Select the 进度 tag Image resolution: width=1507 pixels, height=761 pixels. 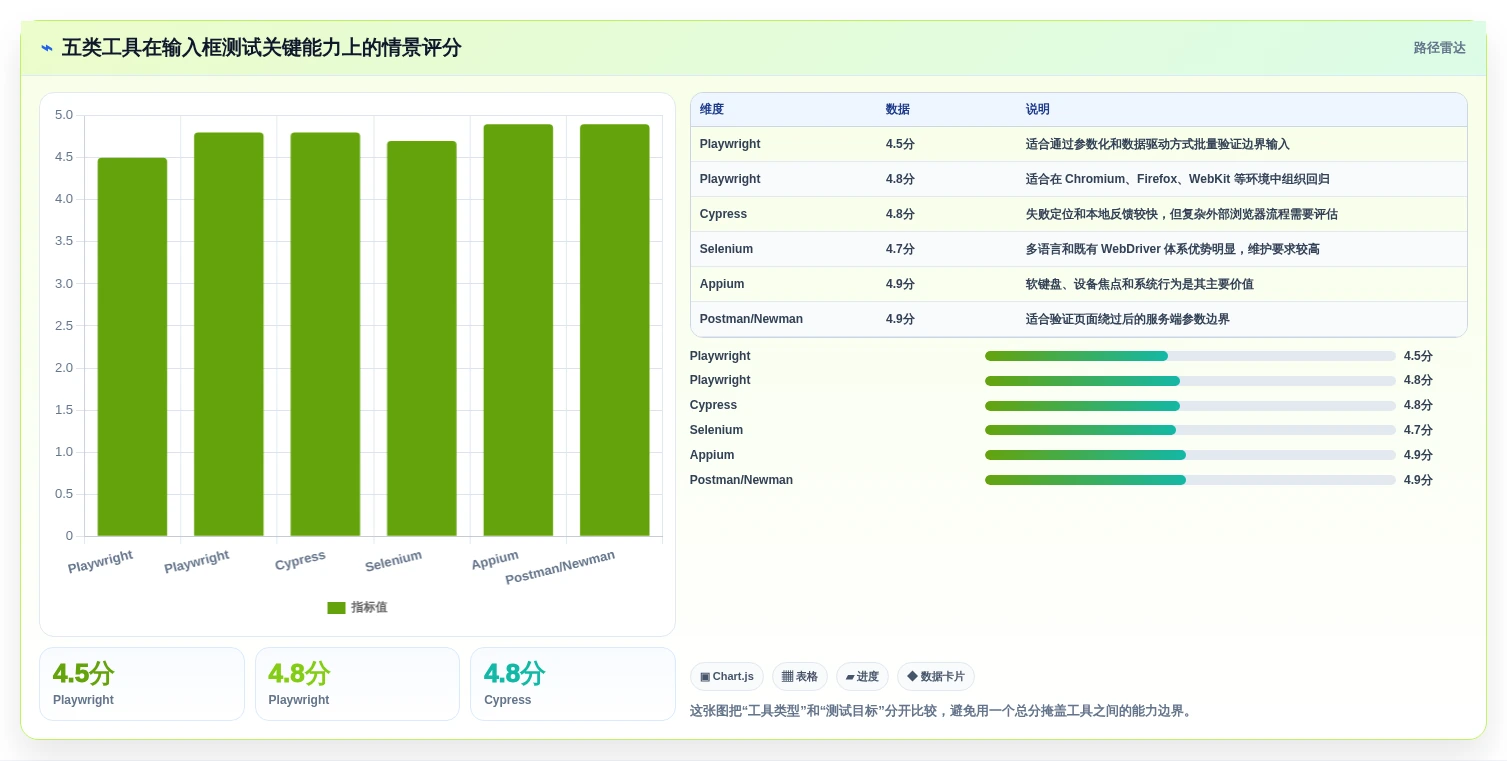pyautogui.click(x=862, y=677)
